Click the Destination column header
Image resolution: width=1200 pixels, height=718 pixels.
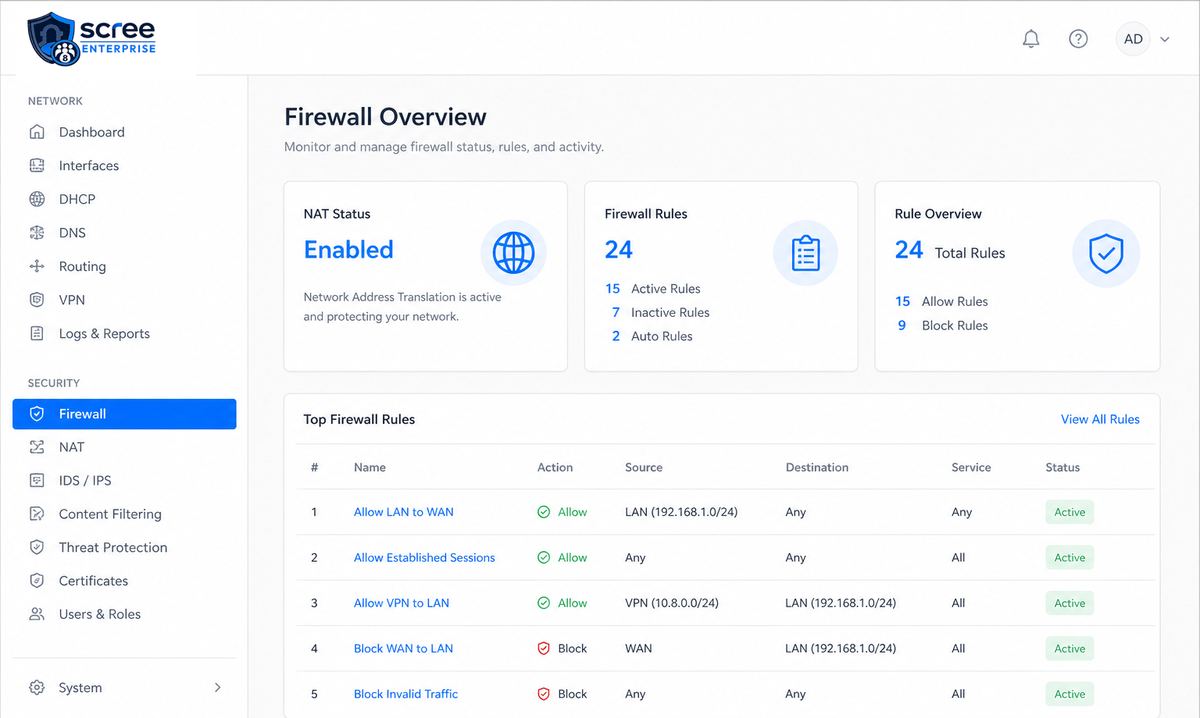point(817,467)
